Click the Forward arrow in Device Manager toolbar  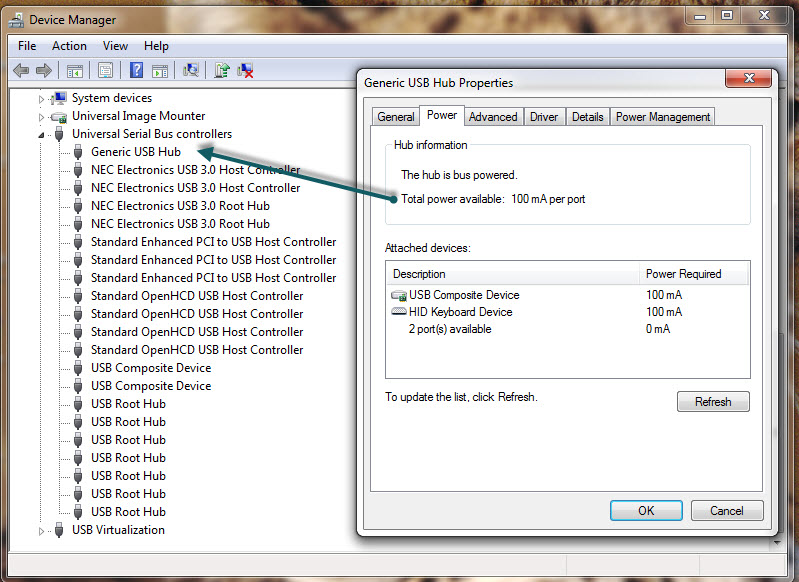click(x=44, y=70)
